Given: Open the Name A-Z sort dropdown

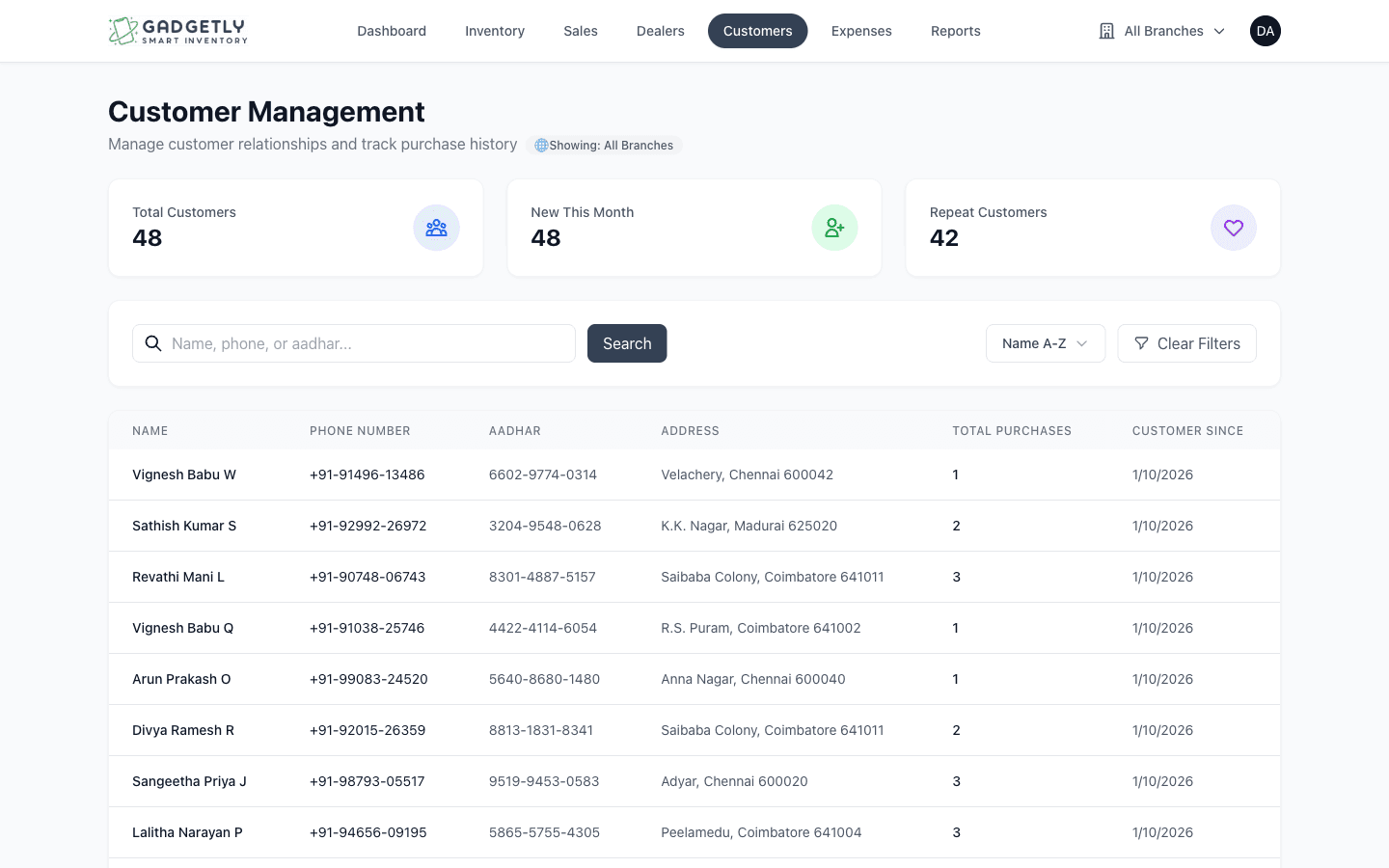Looking at the screenshot, I should pos(1045,343).
